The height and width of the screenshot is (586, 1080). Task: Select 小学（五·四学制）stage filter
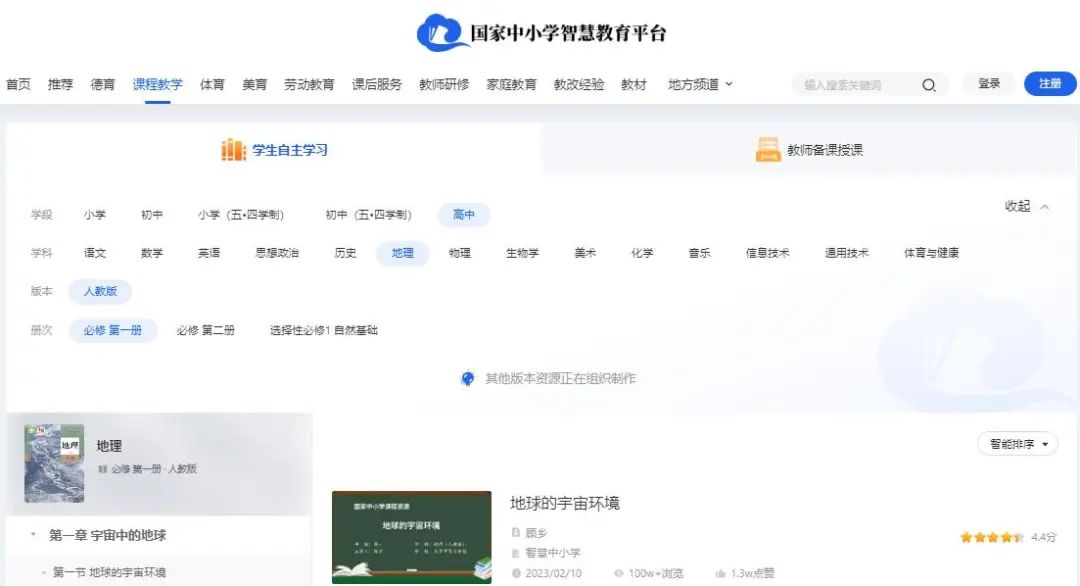click(241, 215)
